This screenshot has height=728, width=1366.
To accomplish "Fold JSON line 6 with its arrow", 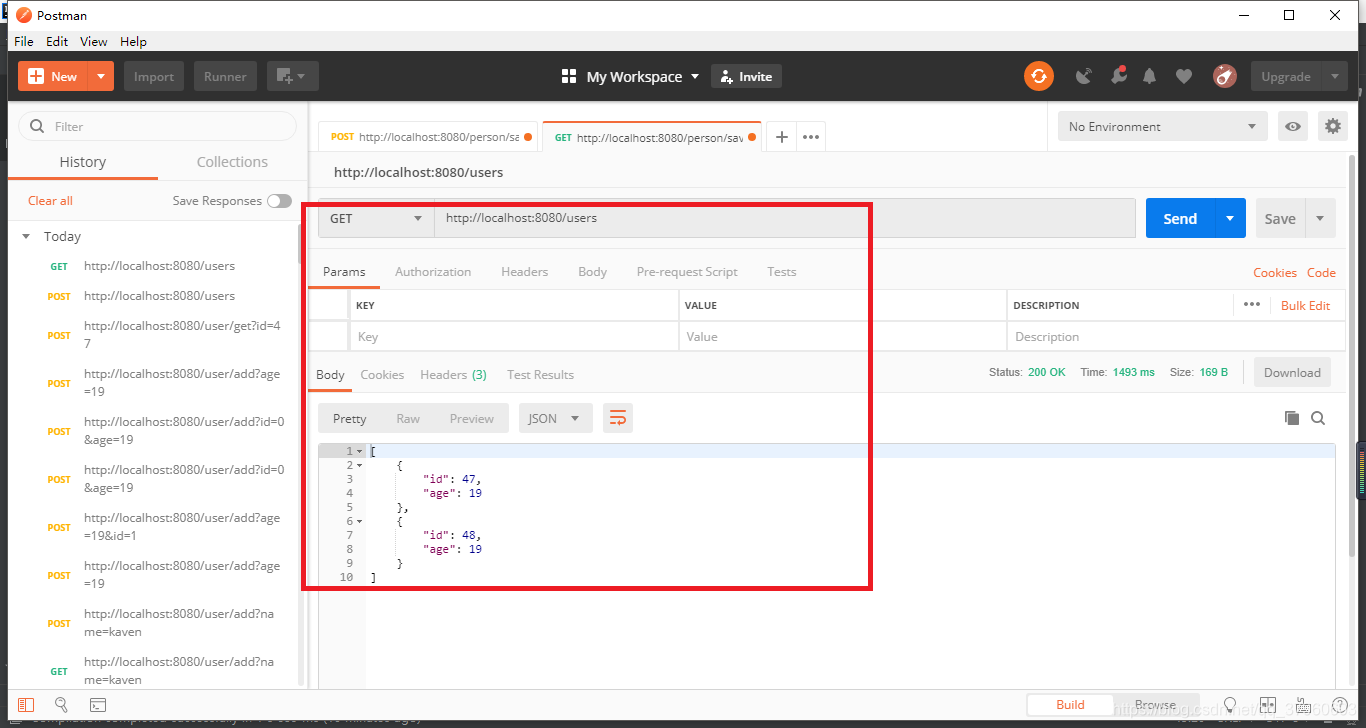I will tap(360, 521).
